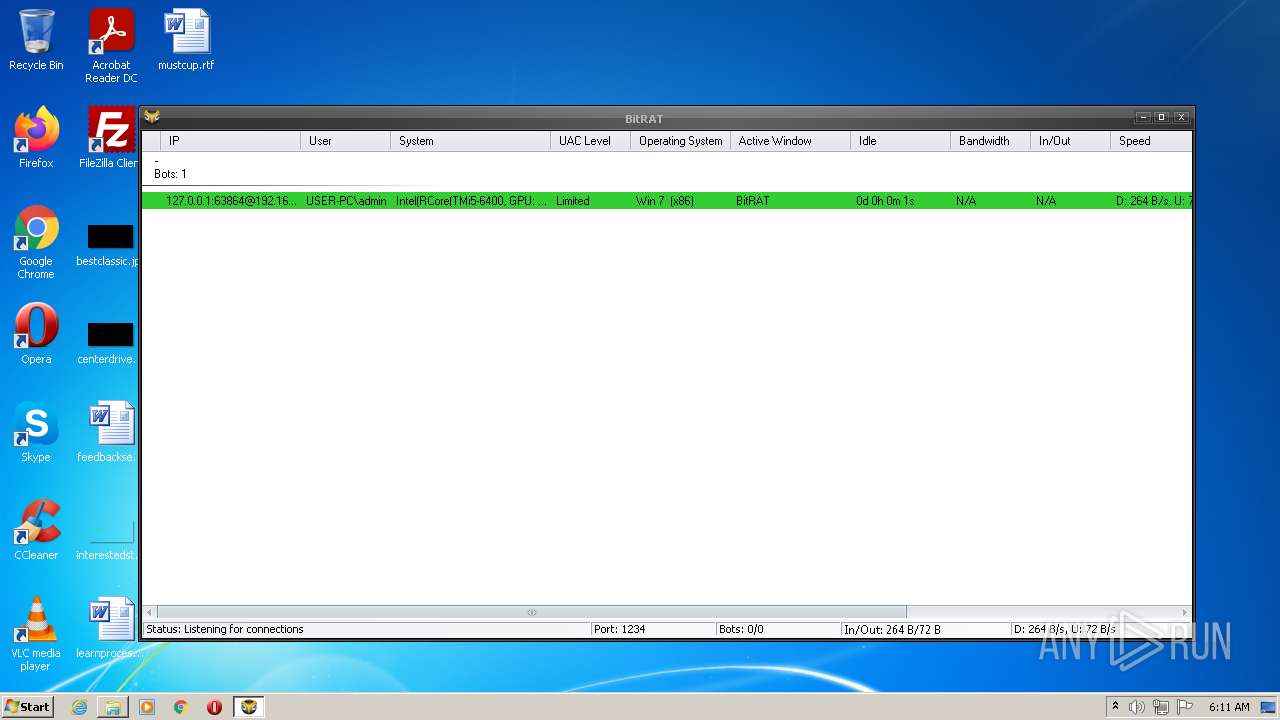Maximize the BitRAT window

coord(1162,117)
